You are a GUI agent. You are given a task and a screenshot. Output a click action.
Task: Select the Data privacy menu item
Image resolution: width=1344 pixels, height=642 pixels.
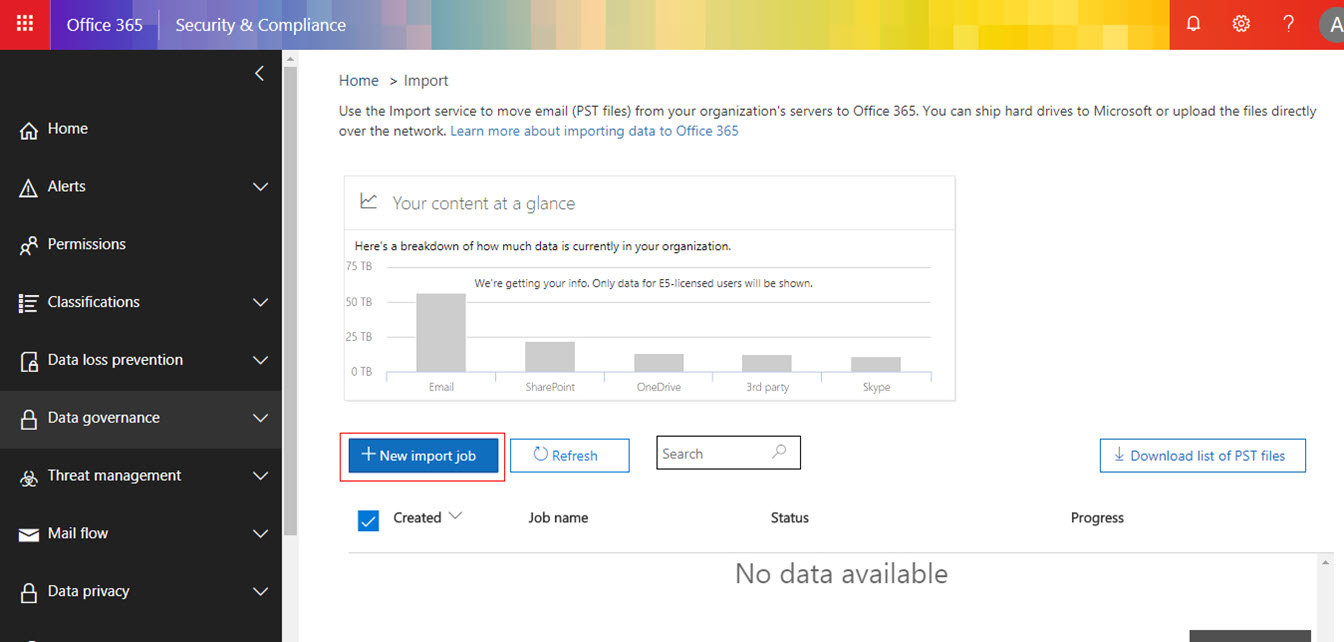point(141,591)
